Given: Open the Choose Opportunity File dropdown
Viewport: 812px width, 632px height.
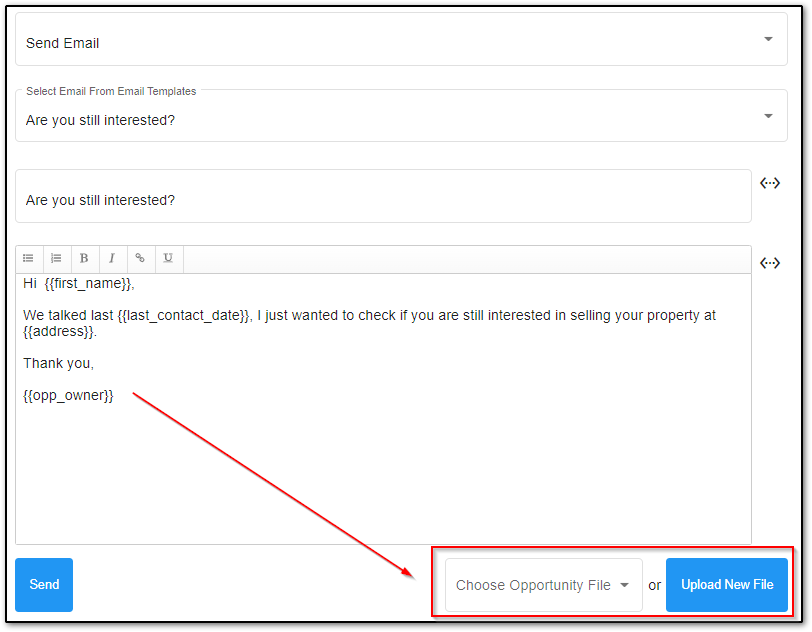Looking at the screenshot, I should pos(543,585).
